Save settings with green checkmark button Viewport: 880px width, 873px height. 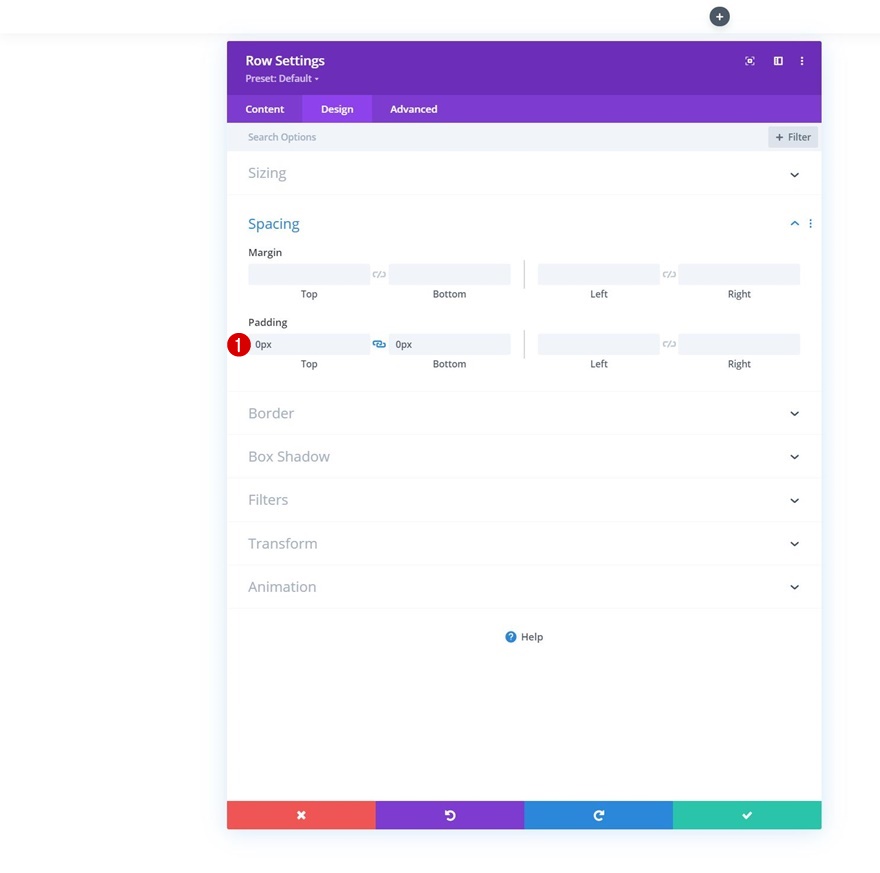pos(747,815)
